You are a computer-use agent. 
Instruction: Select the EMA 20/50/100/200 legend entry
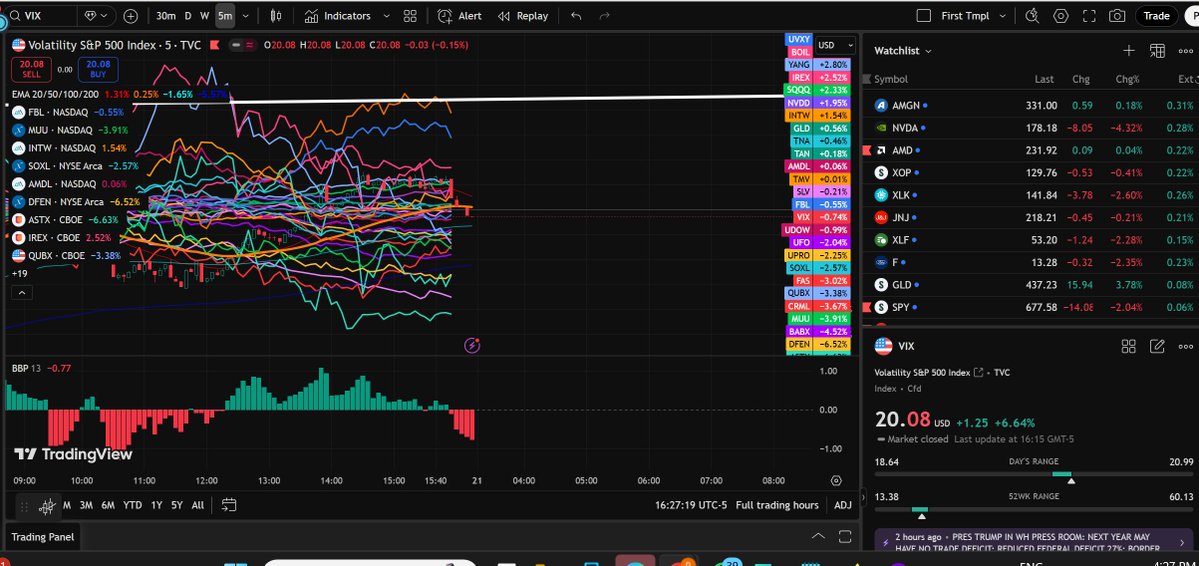pos(55,94)
